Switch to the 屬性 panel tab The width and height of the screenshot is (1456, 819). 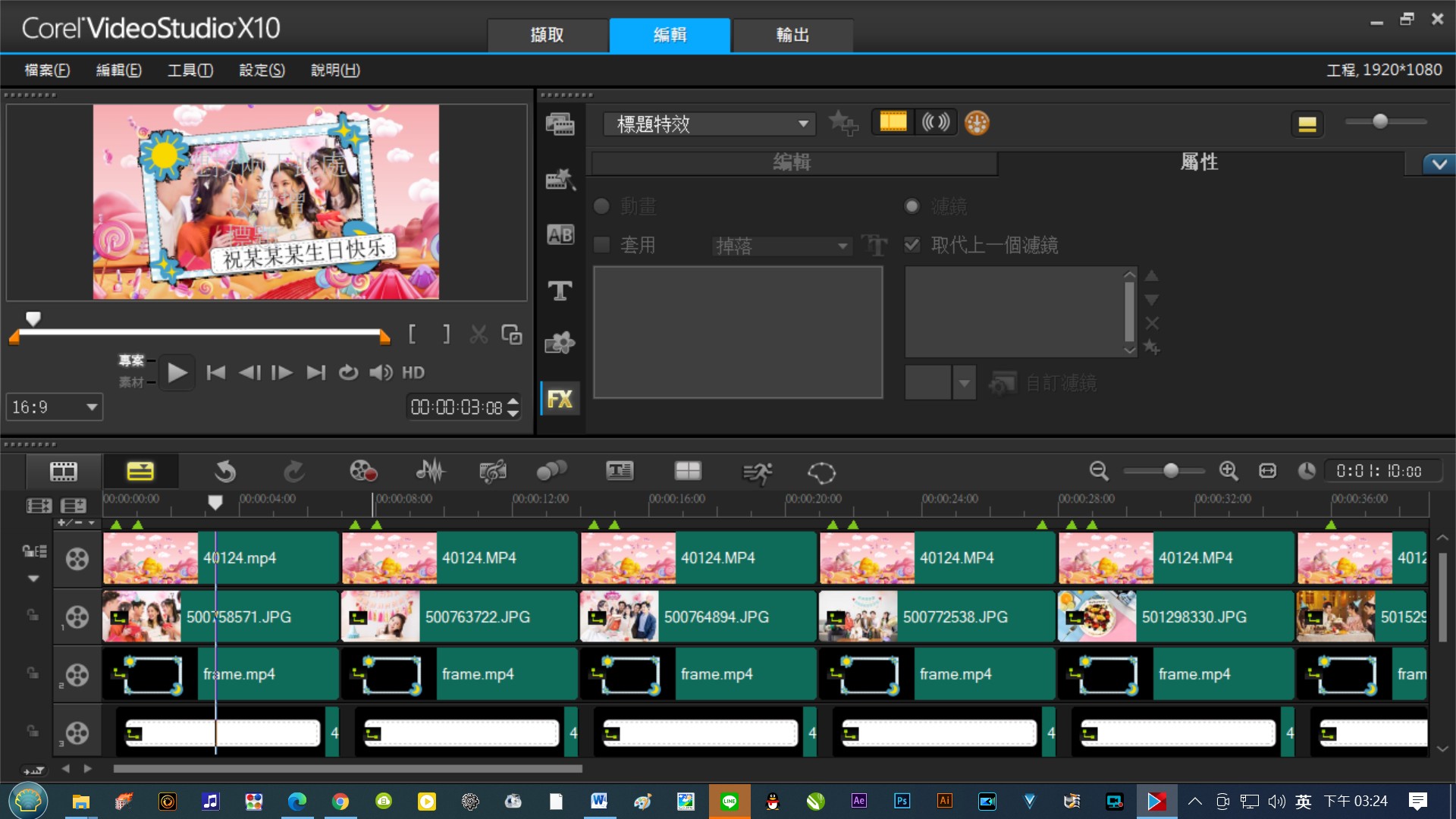pos(1200,162)
